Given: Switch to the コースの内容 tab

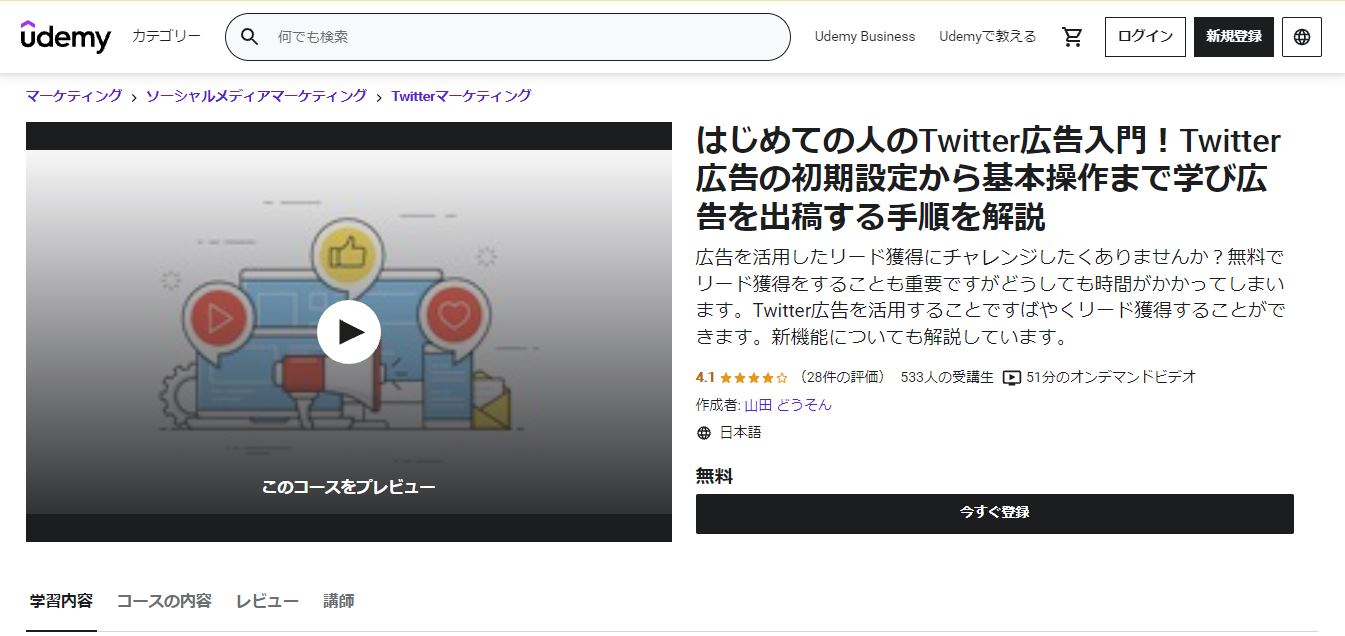Looking at the screenshot, I should tap(164, 601).
